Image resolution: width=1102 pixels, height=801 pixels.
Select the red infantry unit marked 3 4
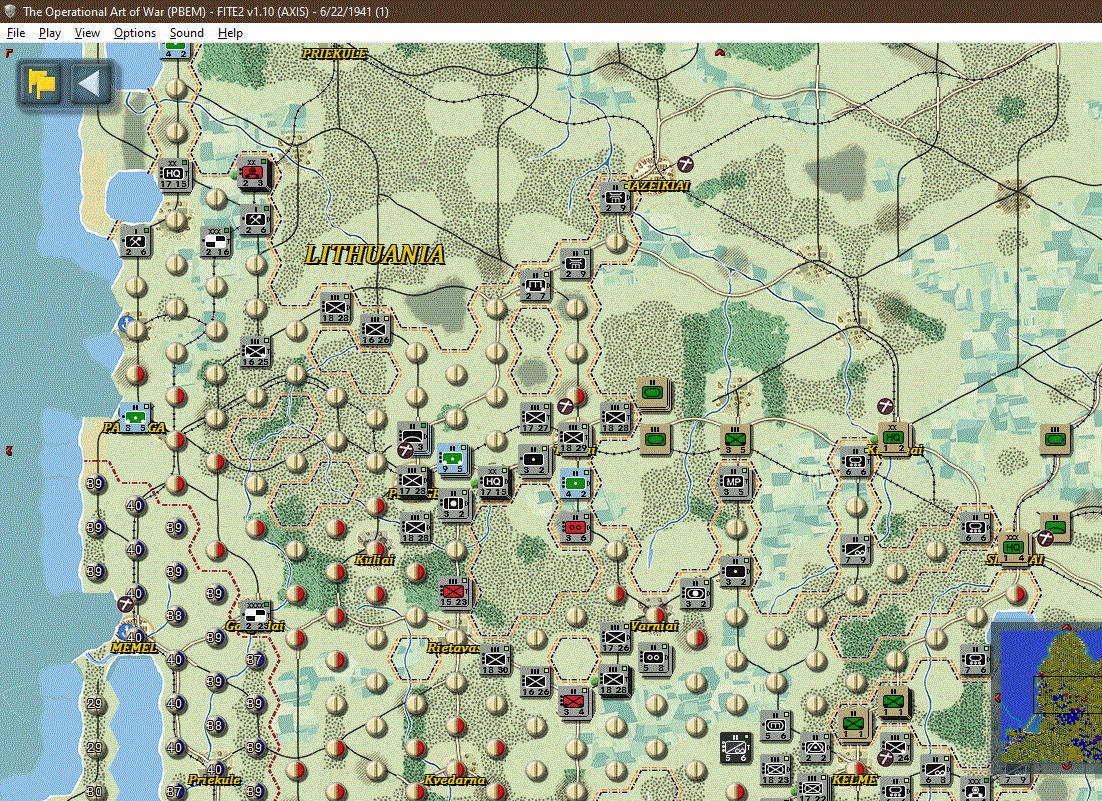click(575, 703)
